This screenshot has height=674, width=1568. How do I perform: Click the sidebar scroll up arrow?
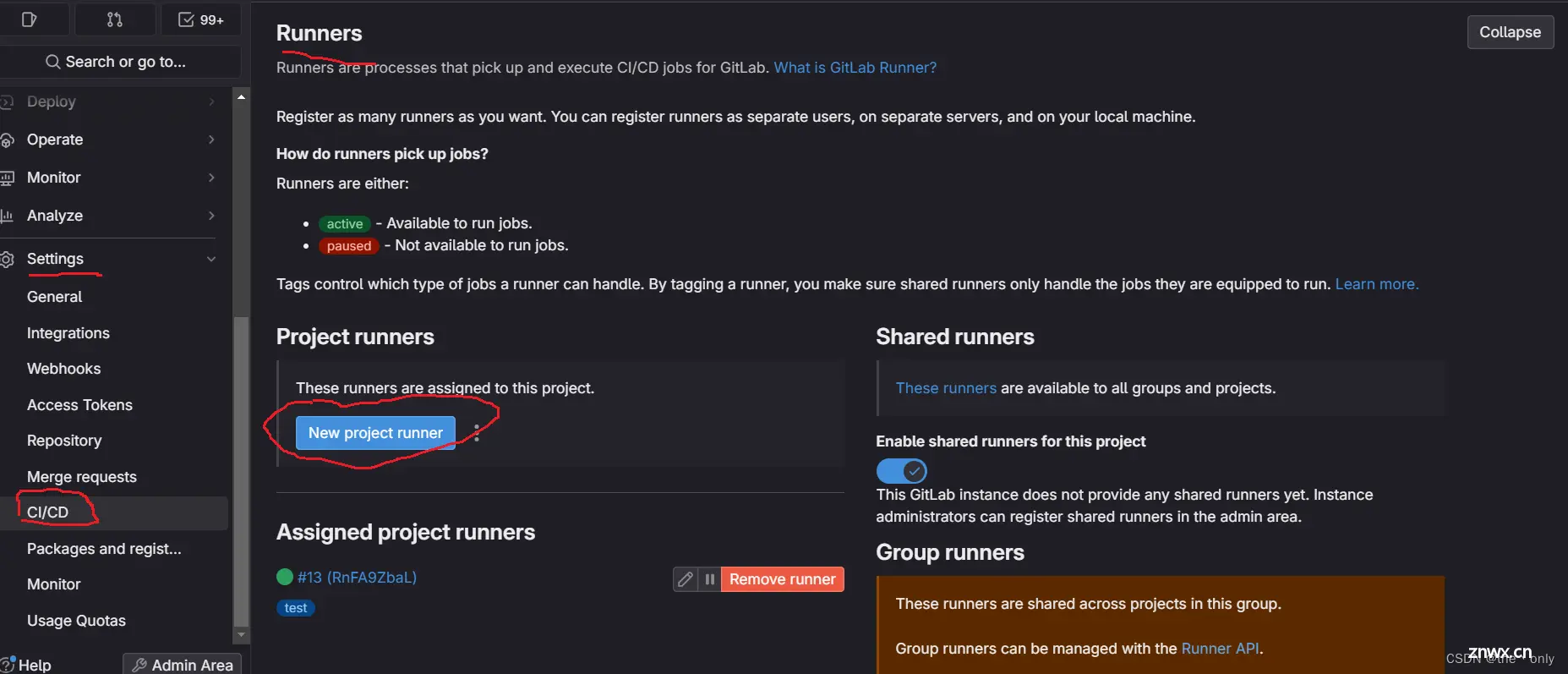point(241,96)
